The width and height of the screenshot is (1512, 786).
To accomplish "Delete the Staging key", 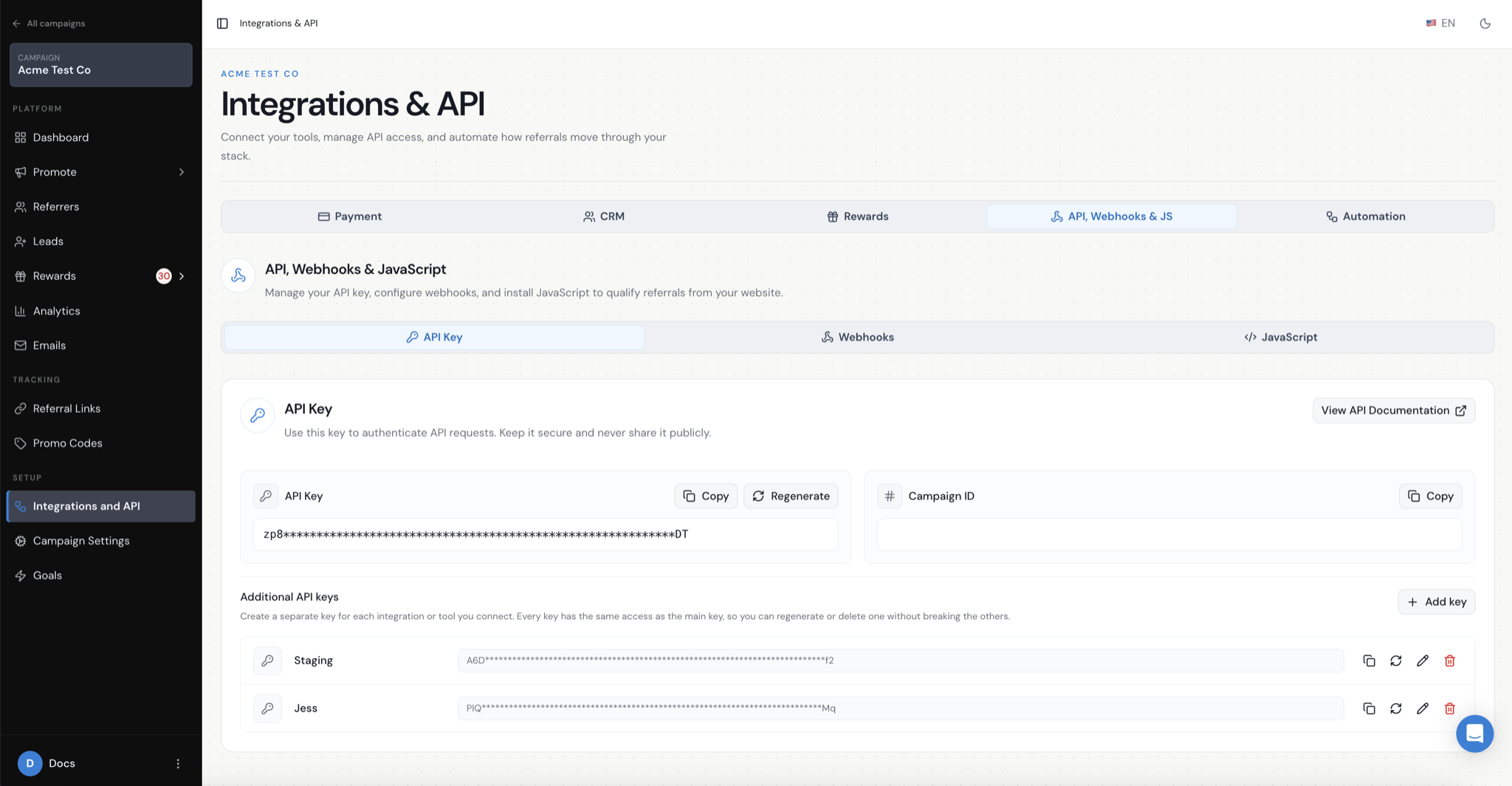I will 1449,660.
